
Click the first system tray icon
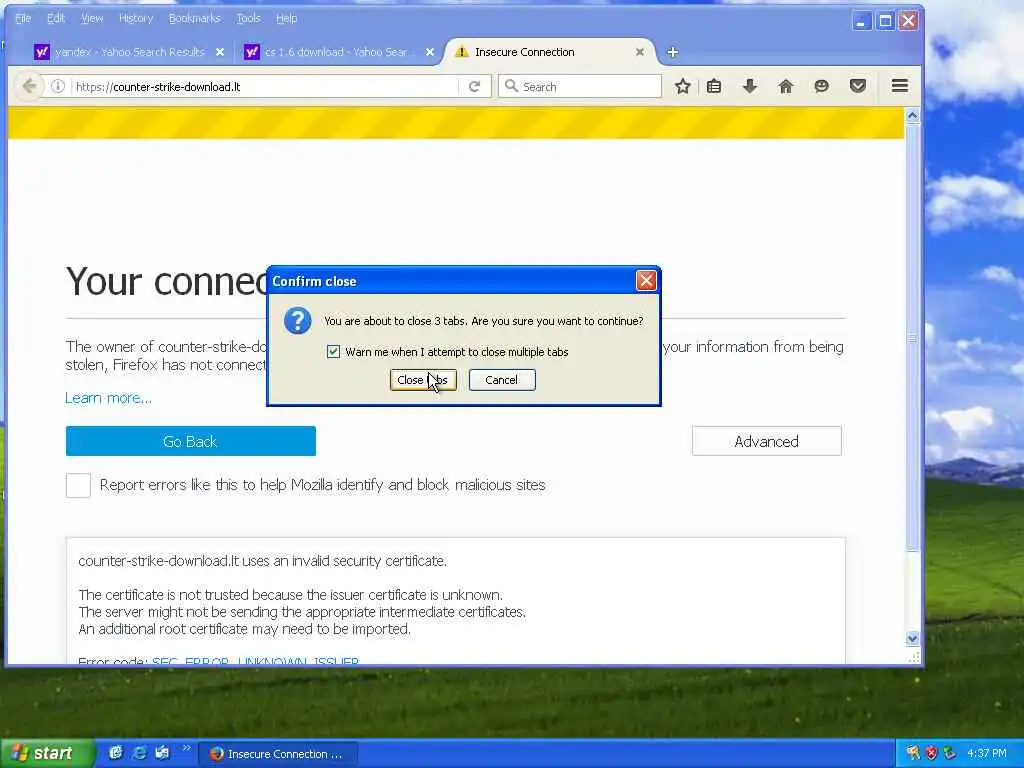[913, 753]
